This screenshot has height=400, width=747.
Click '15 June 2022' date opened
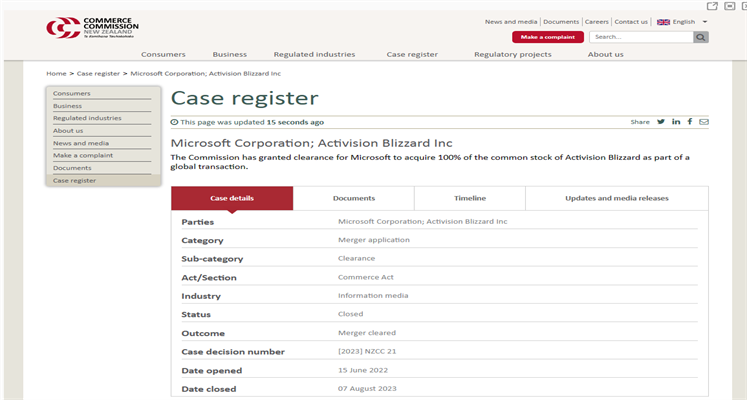tap(363, 370)
